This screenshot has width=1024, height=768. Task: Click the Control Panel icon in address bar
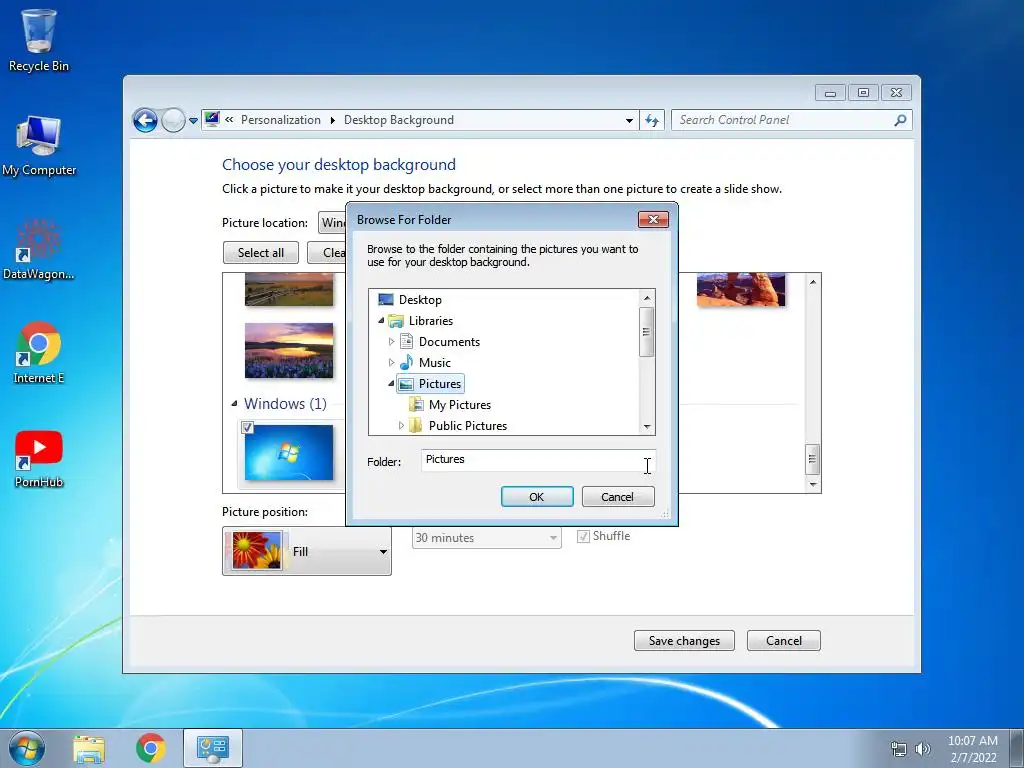coord(212,120)
